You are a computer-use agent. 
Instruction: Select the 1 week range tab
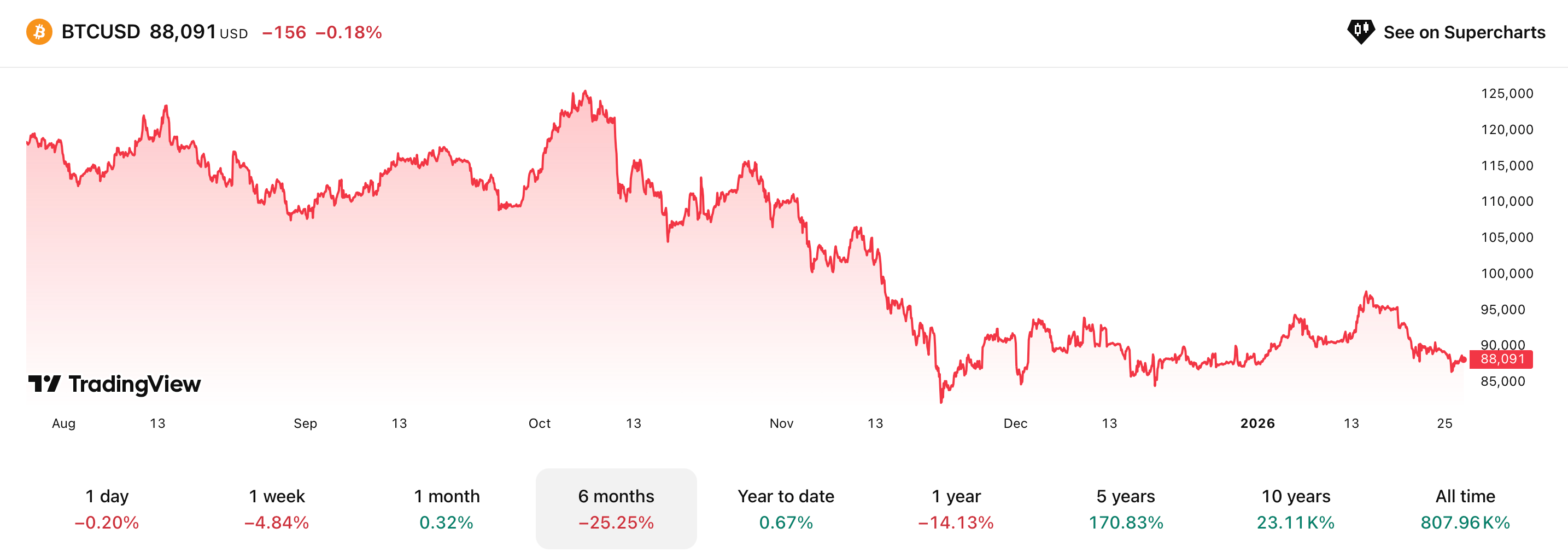[x=276, y=508]
